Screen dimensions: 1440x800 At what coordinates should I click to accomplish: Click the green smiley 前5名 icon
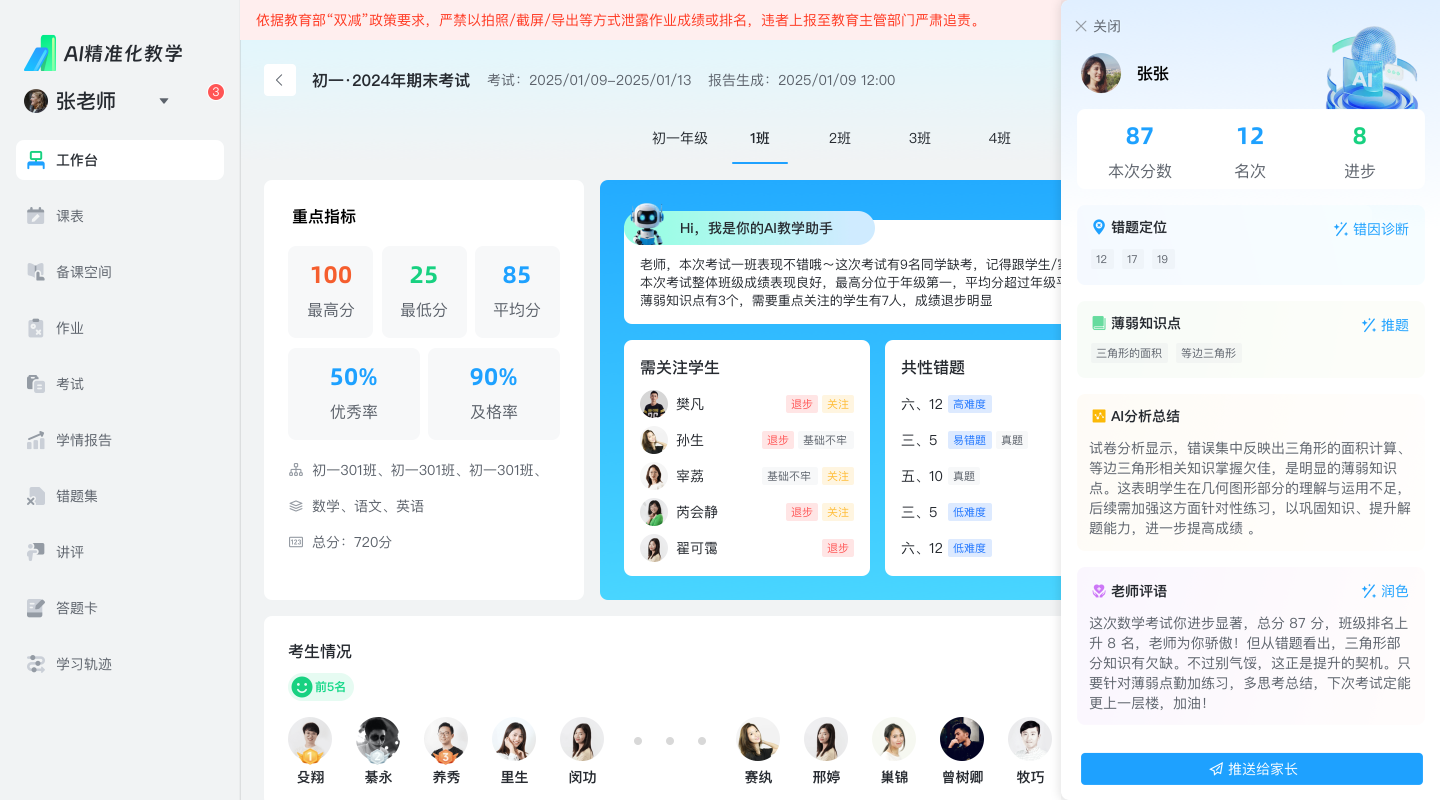(302, 687)
